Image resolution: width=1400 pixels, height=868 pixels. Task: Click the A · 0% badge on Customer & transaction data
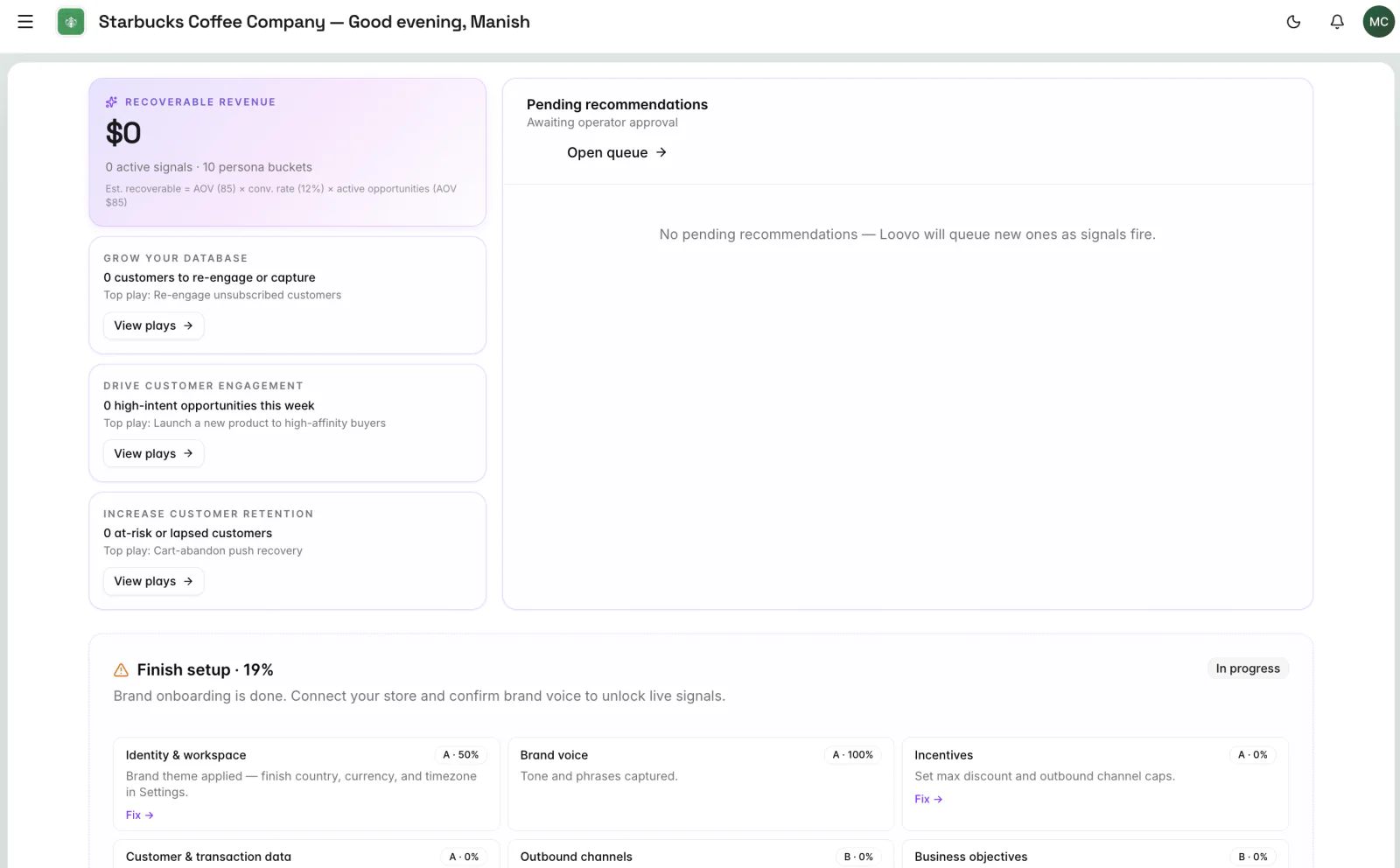click(x=464, y=857)
